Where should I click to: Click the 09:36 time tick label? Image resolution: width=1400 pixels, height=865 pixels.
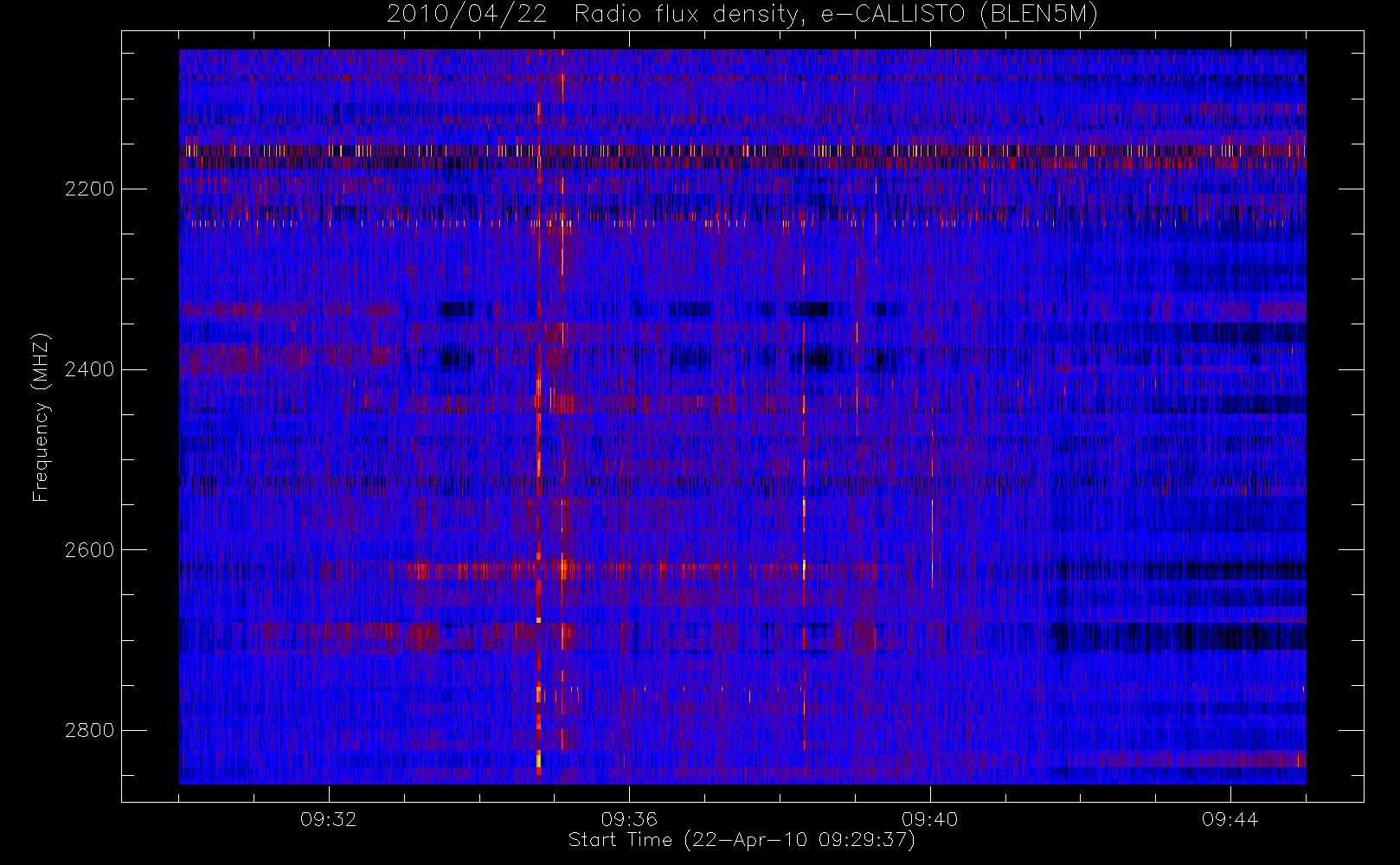click(x=629, y=819)
